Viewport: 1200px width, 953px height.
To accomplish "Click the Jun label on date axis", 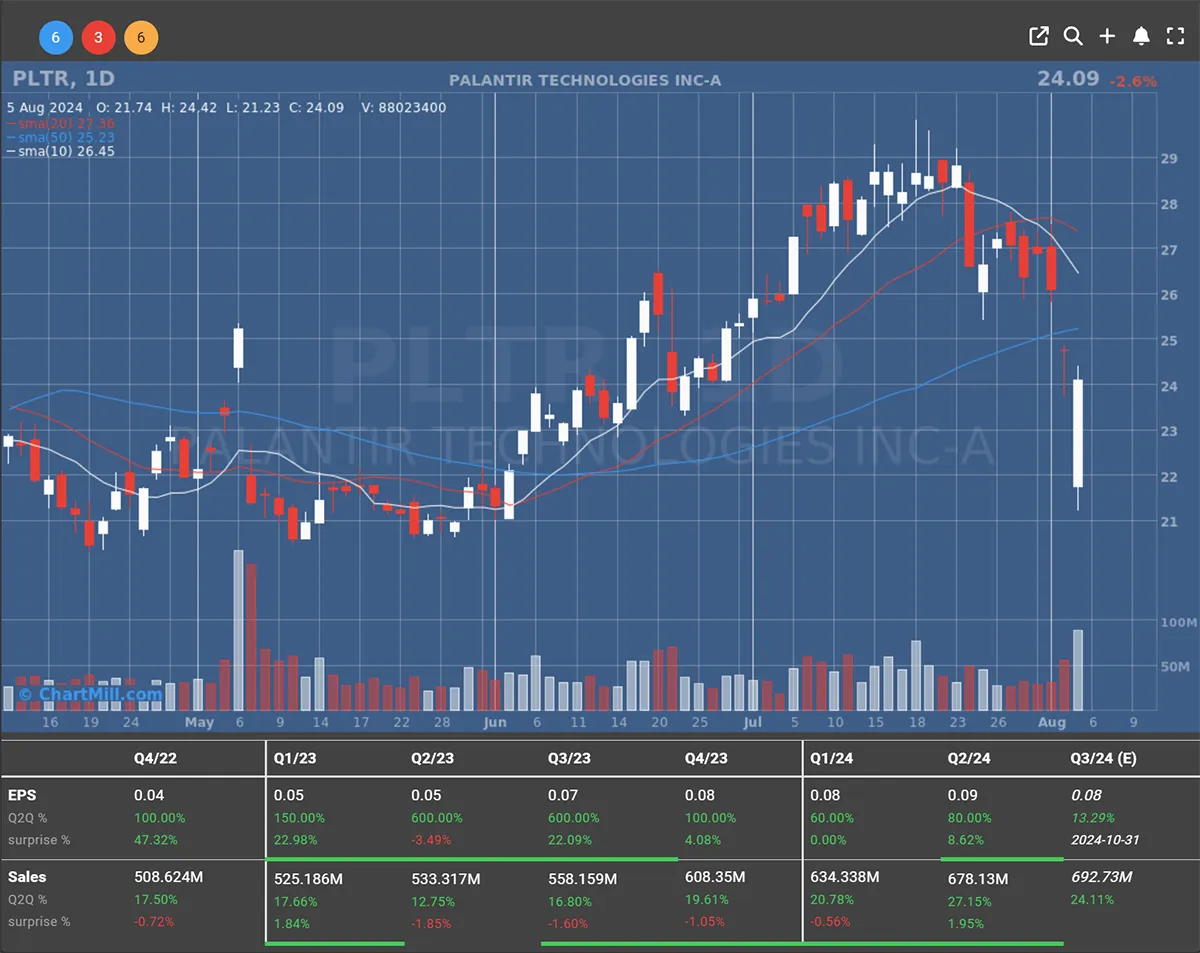I will pos(494,722).
